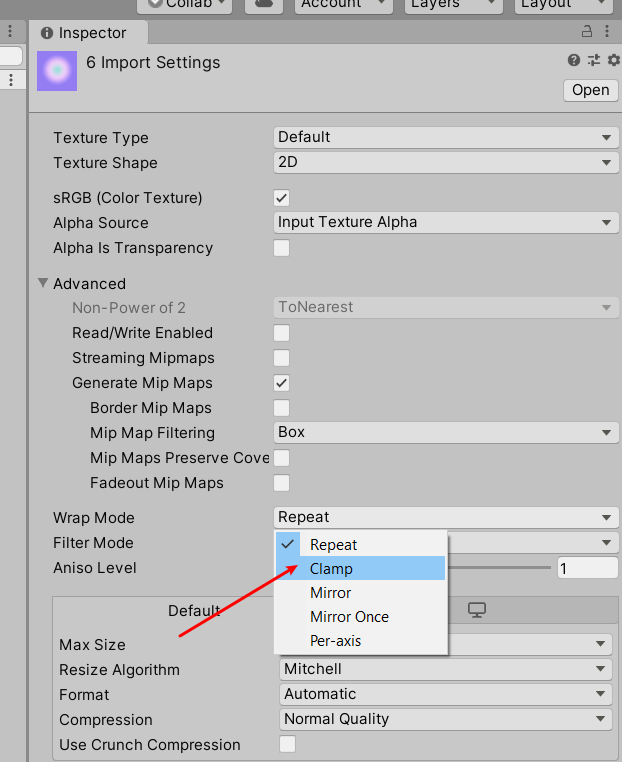Click the cloud services icon in the toolbar
Image resolution: width=622 pixels, height=762 pixels.
coord(264,4)
